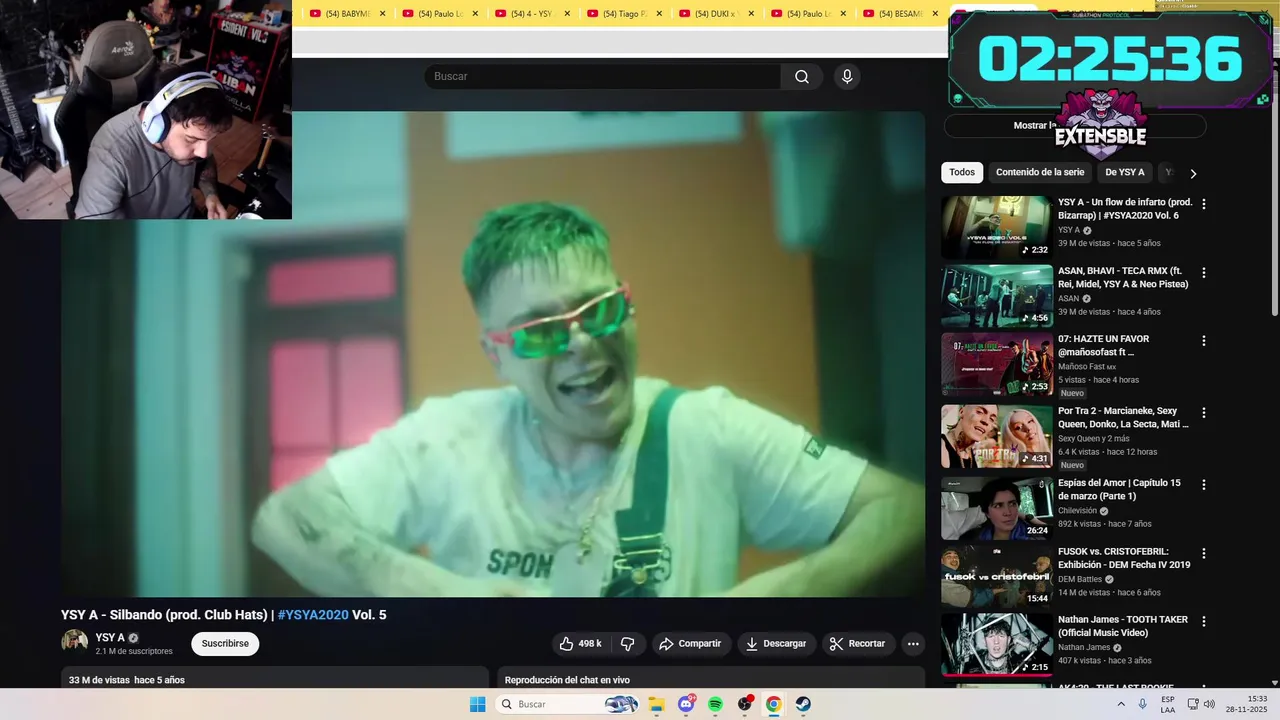Open OBS from the taskbar
This screenshot has height=720, width=1280.
tap(745, 704)
